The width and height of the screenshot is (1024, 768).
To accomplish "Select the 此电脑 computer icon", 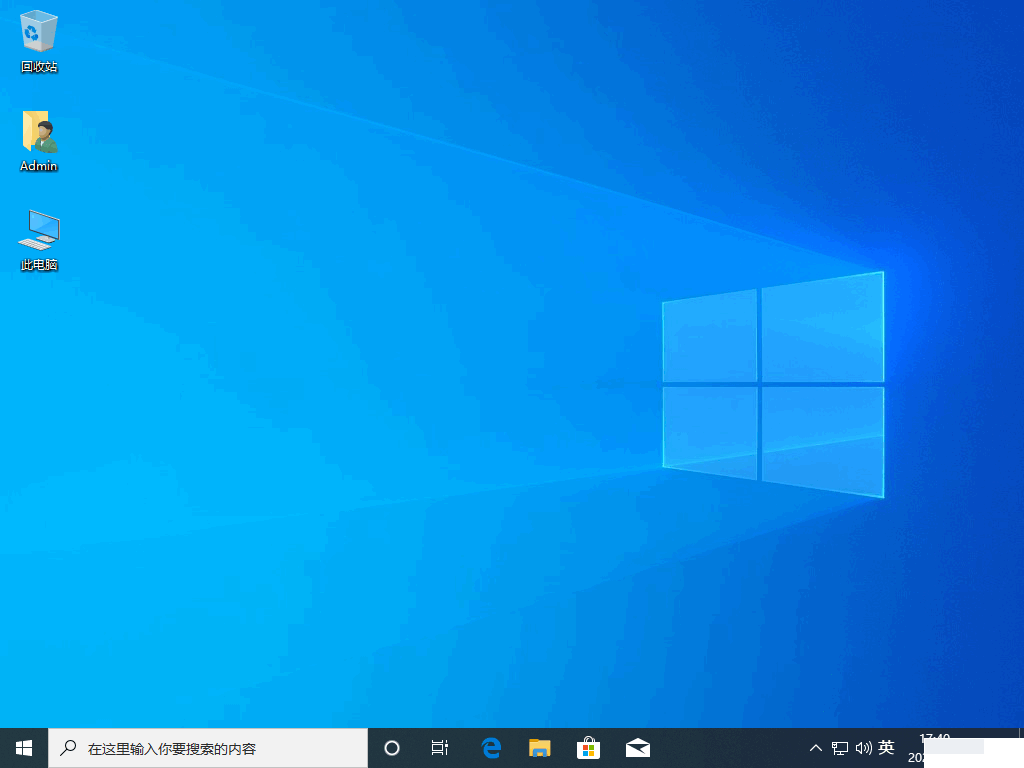I will tap(39, 230).
